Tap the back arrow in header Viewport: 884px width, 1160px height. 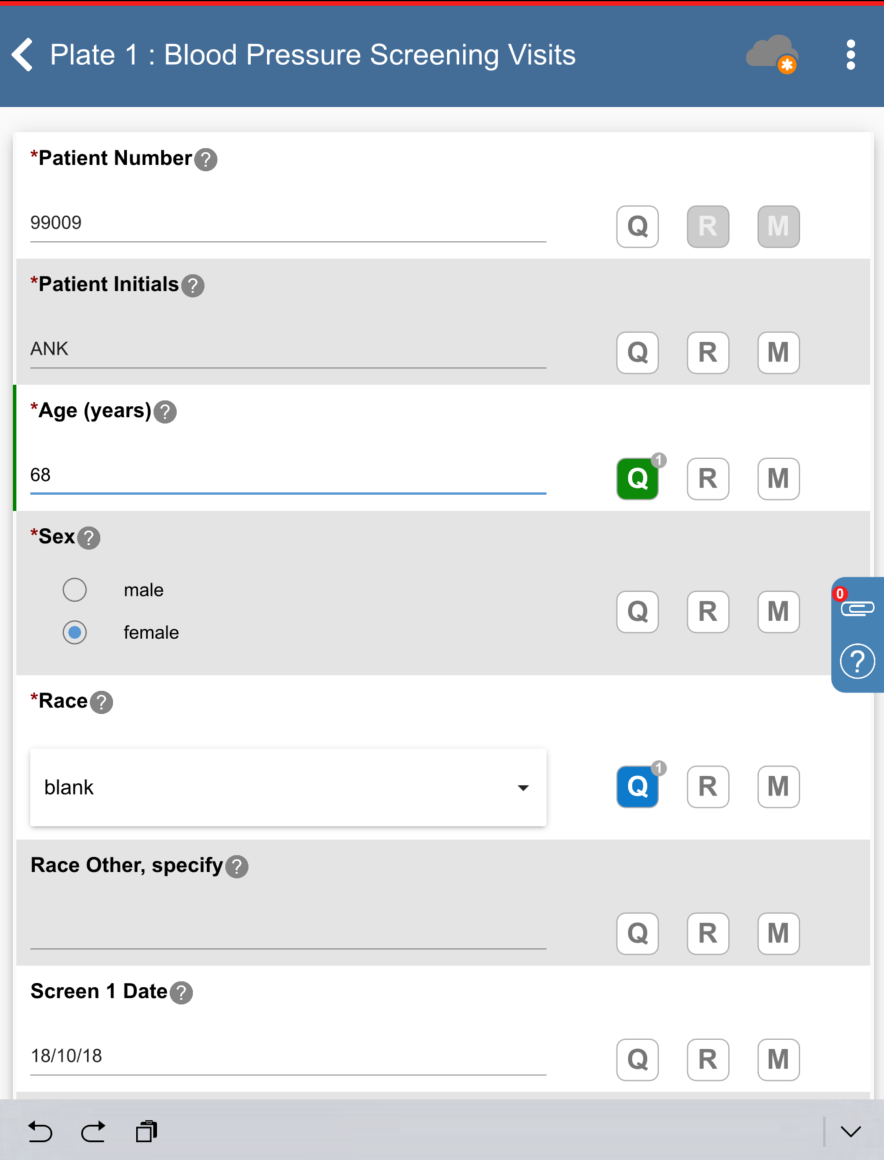pyautogui.click(x=23, y=55)
